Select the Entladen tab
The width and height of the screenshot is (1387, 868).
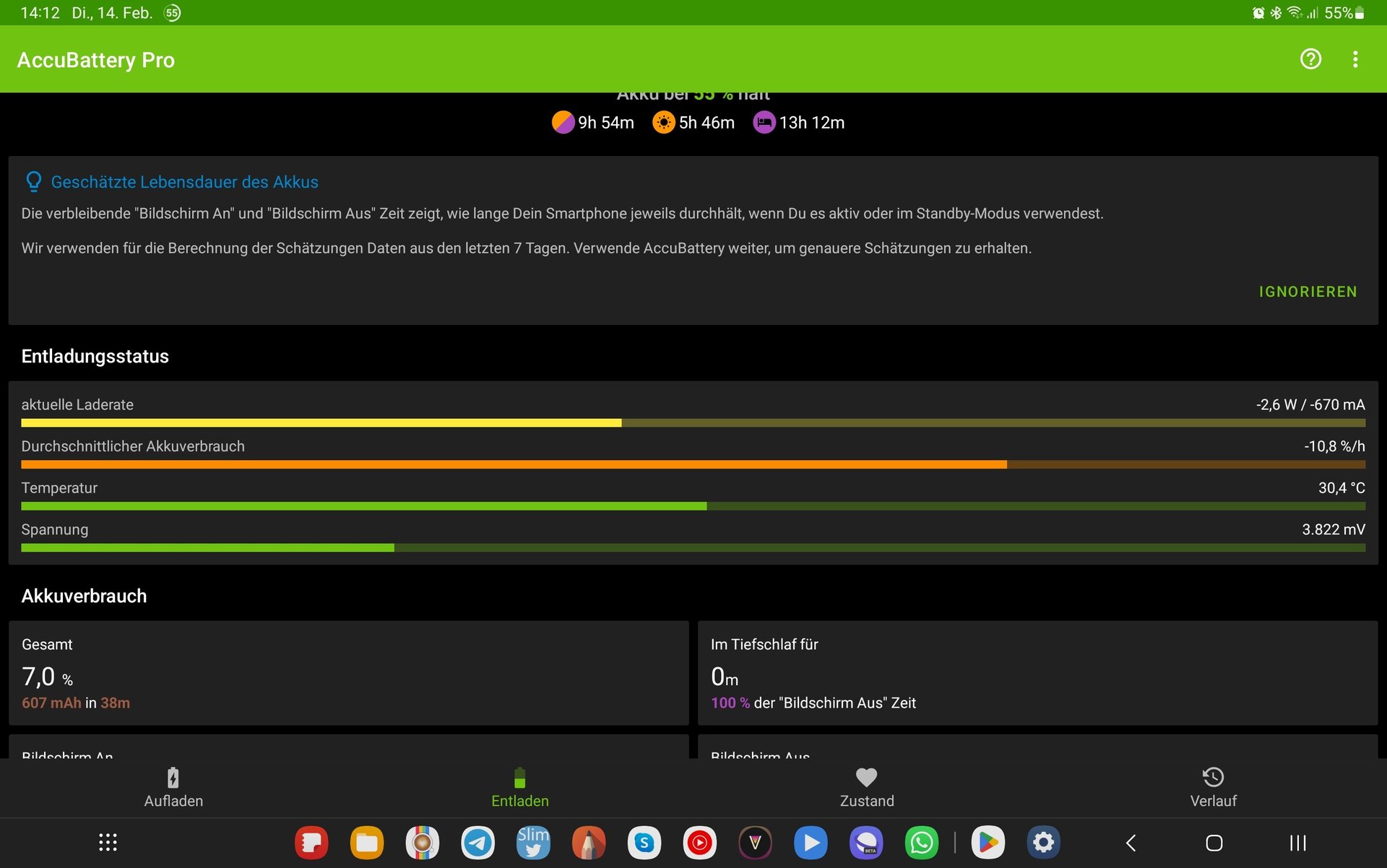coord(520,788)
